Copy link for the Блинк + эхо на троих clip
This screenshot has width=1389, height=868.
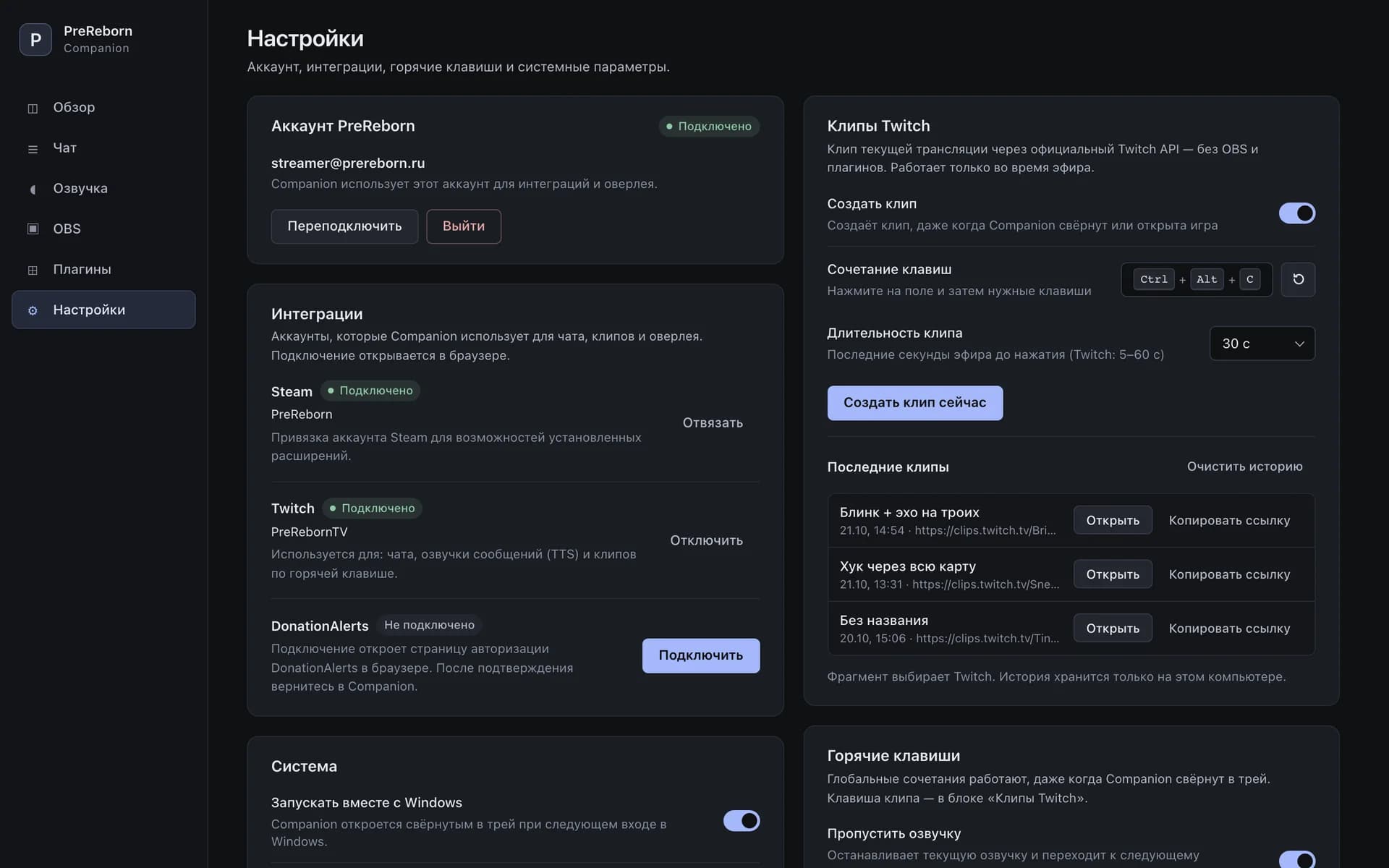[x=1229, y=520]
